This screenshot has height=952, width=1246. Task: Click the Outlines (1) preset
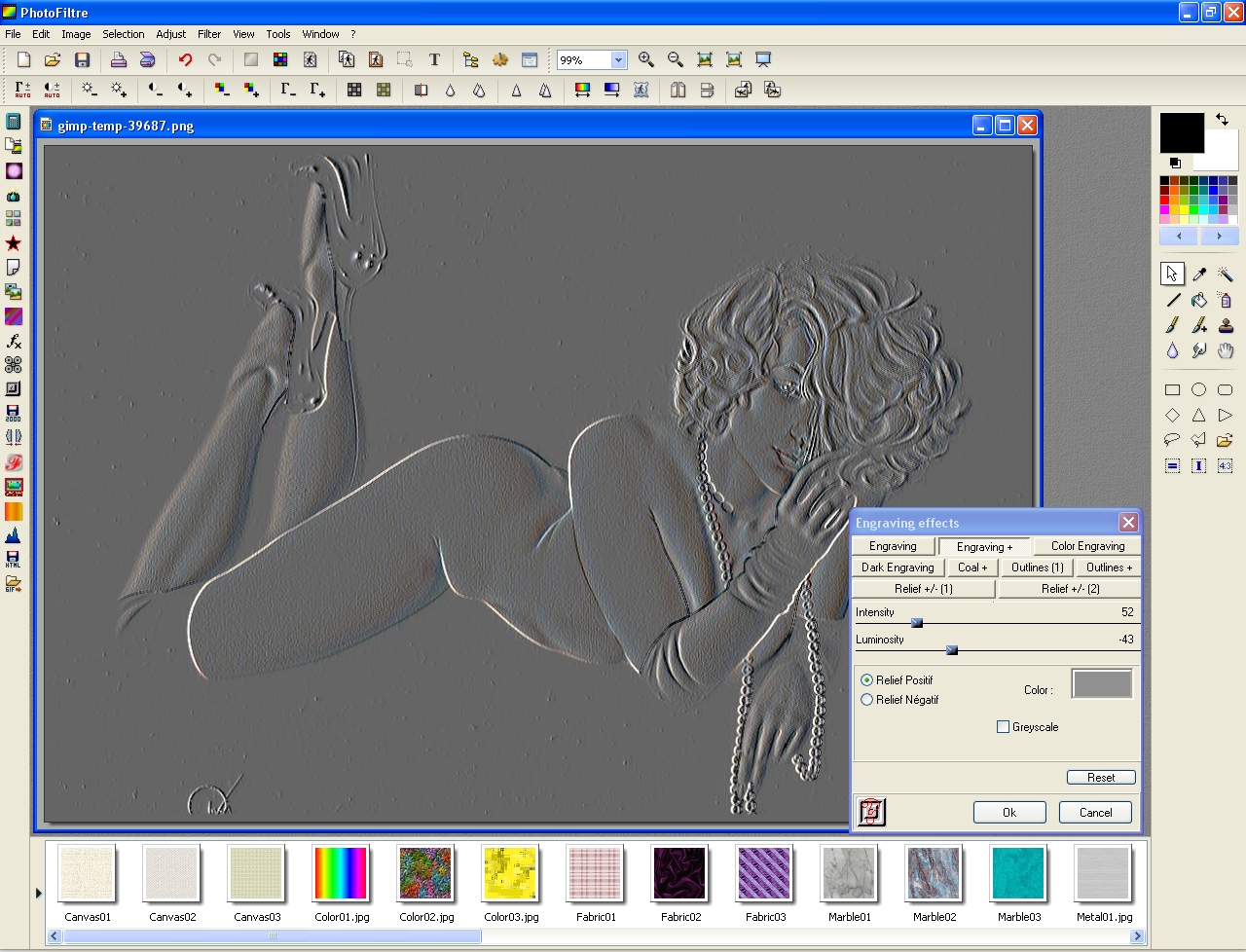point(1038,568)
